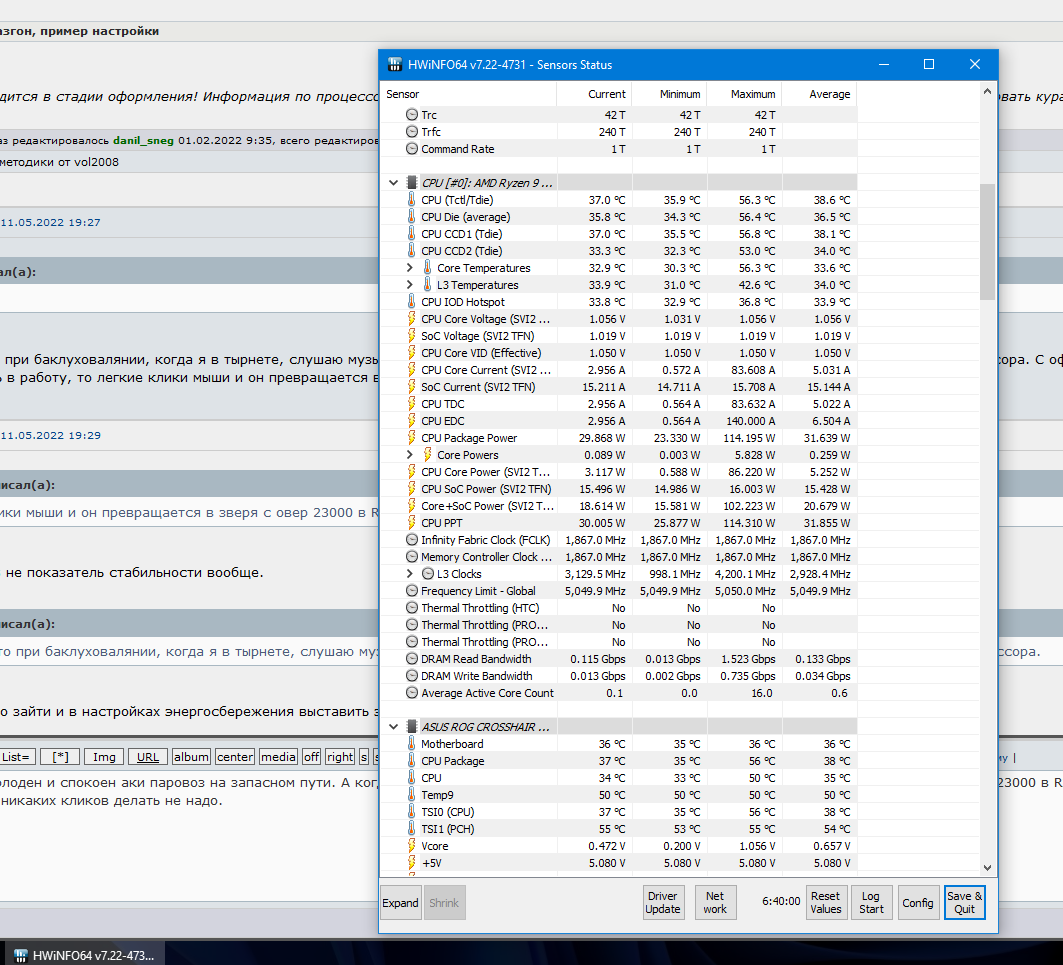Click icon beside Average Active Core Count
This screenshot has width=1063, height=965.
tap(412, 693)
